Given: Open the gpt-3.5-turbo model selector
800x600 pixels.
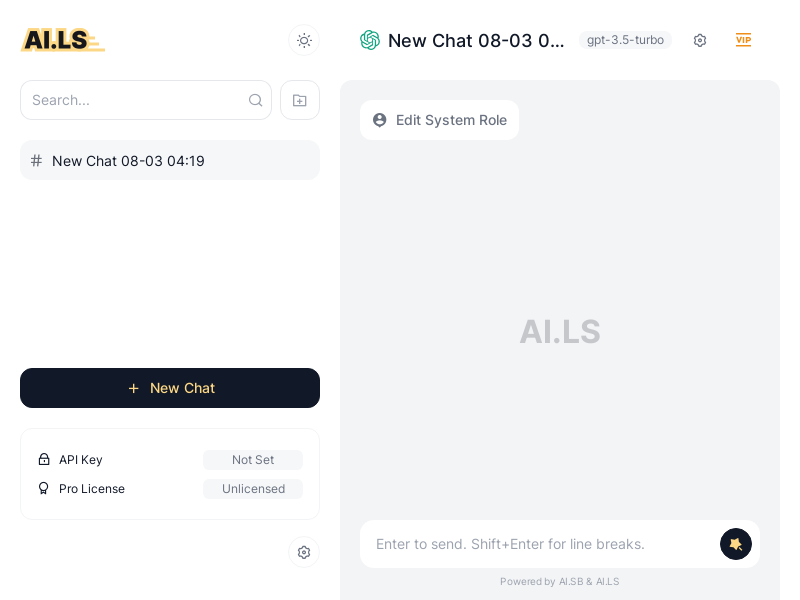Looking at the screenshot, I should 625,40.
